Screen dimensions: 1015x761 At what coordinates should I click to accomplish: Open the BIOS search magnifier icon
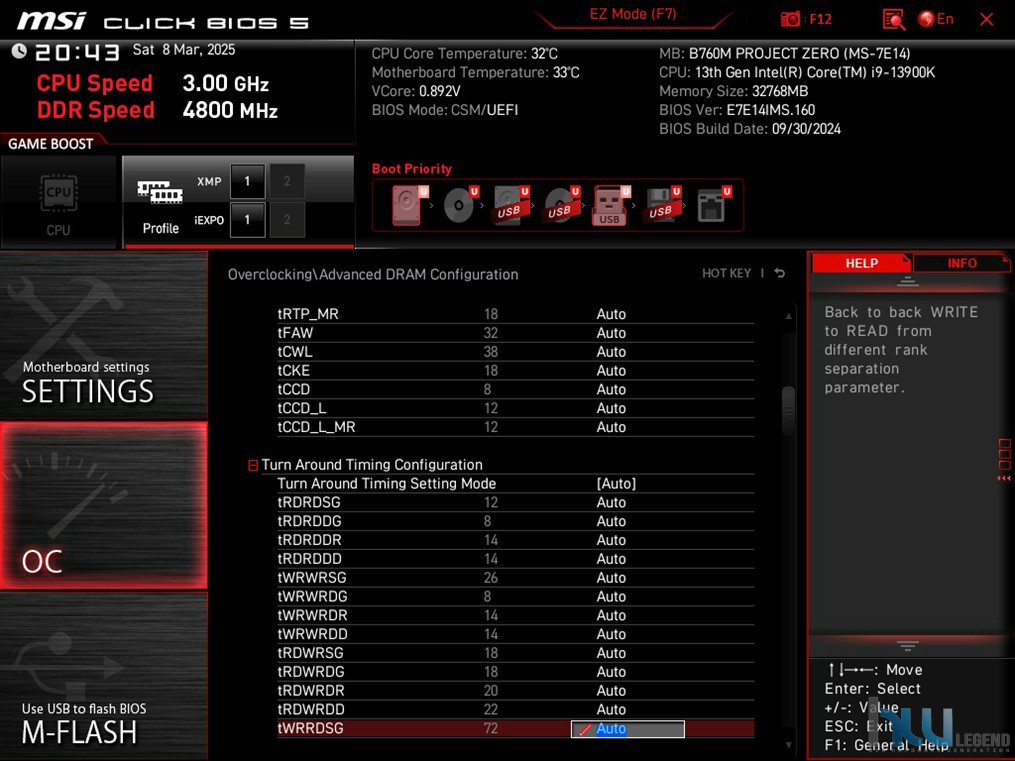[893, 19]
